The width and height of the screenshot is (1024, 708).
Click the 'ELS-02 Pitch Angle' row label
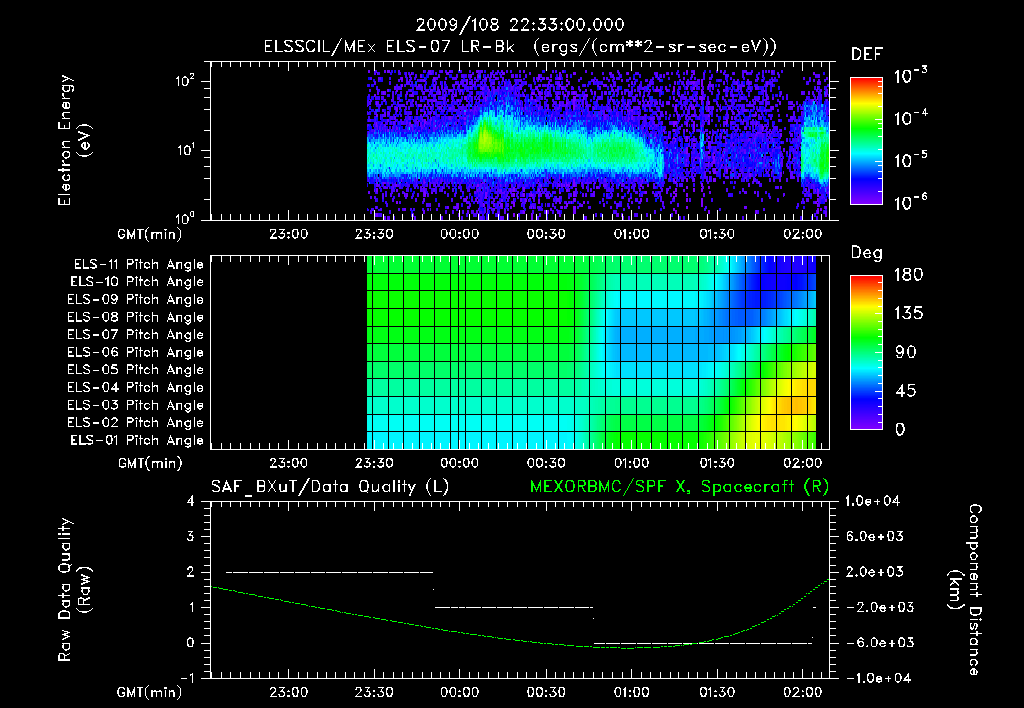pos(135,423)
